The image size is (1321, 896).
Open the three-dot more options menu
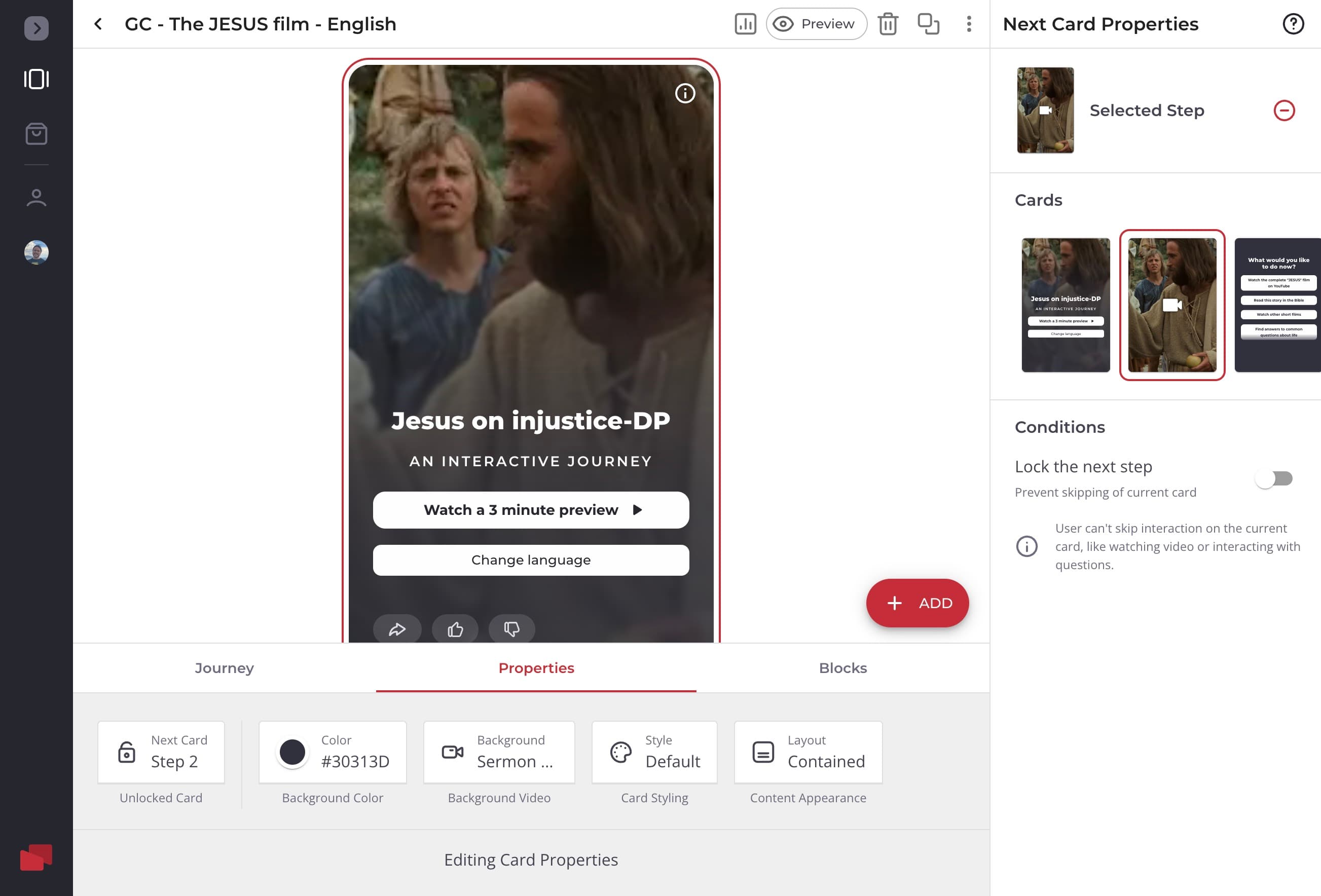click(x=969, y=24)
